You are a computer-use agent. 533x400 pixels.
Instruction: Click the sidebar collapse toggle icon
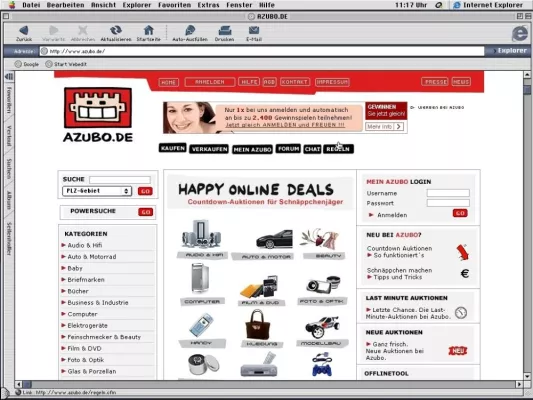(9, 77)
